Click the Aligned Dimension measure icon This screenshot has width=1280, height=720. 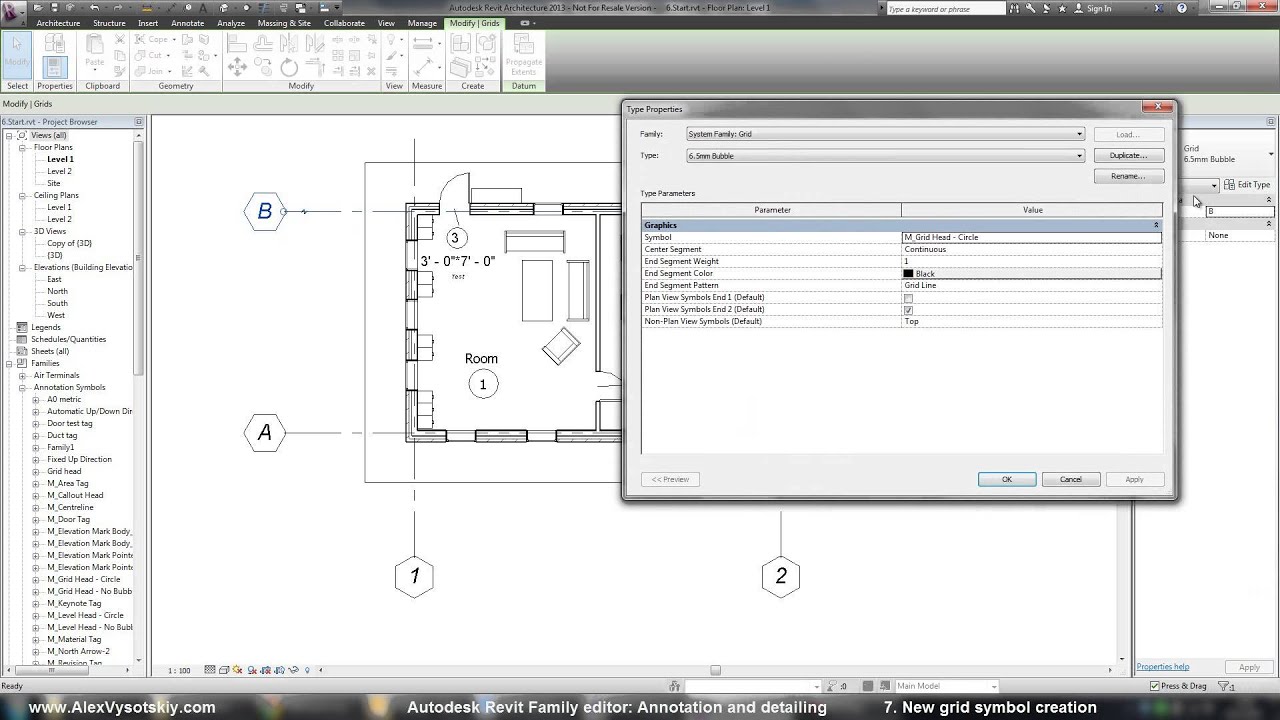(424, 66)
